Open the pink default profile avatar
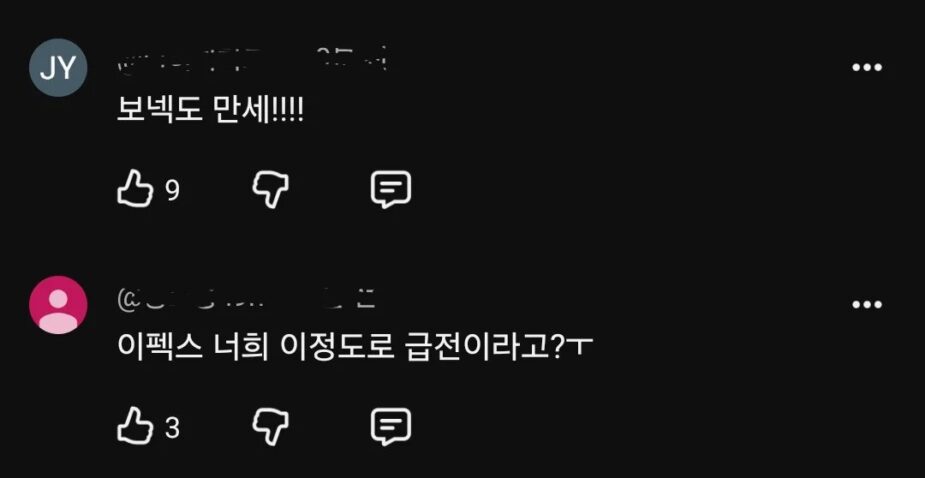This screenshot has height=478, width=925. pos(58,305)
